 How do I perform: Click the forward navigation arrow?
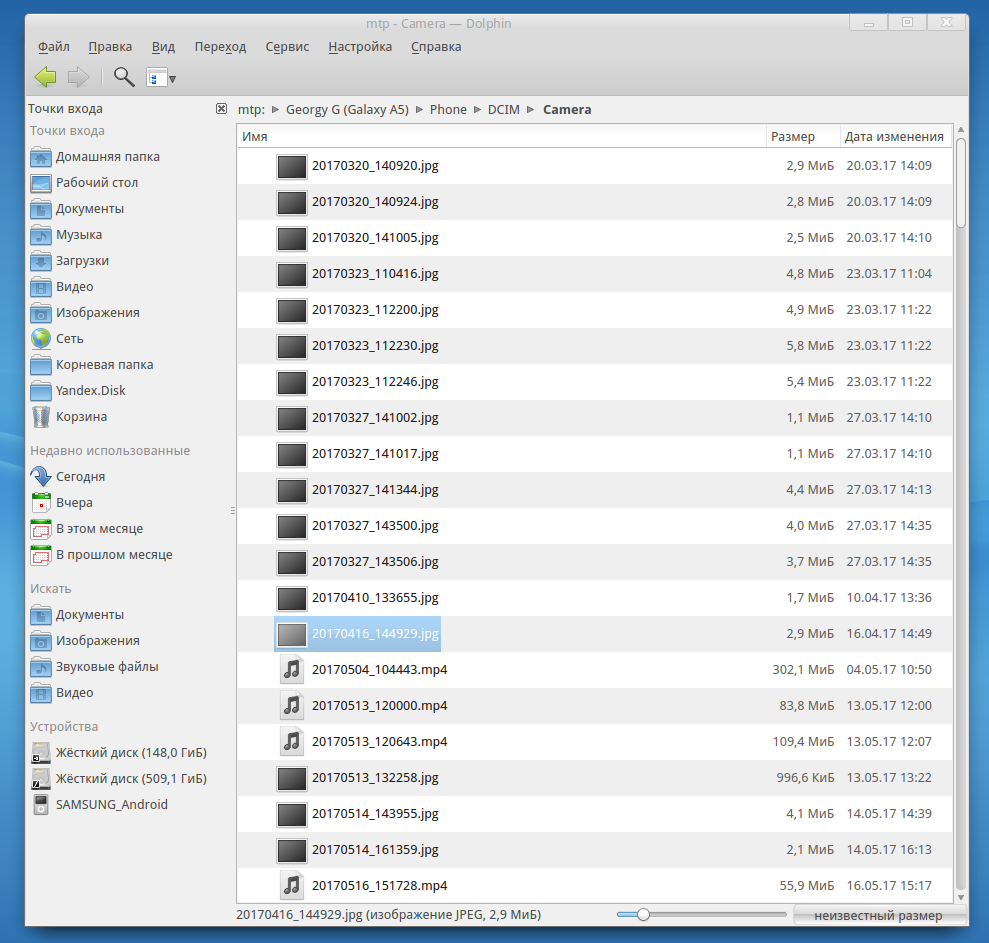[x=78, y=78]
